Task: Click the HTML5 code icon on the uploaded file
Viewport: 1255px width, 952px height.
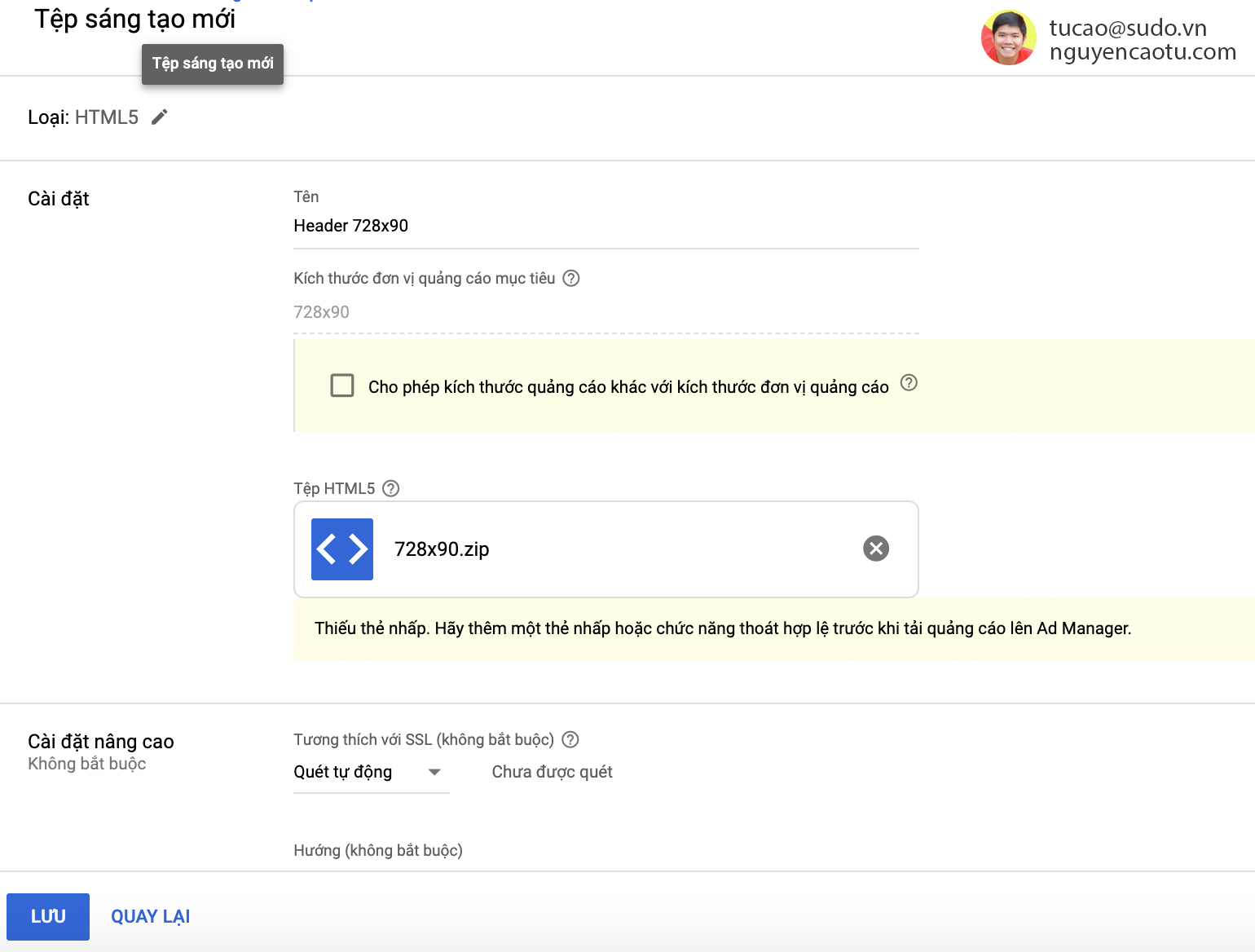Action: 341,549
